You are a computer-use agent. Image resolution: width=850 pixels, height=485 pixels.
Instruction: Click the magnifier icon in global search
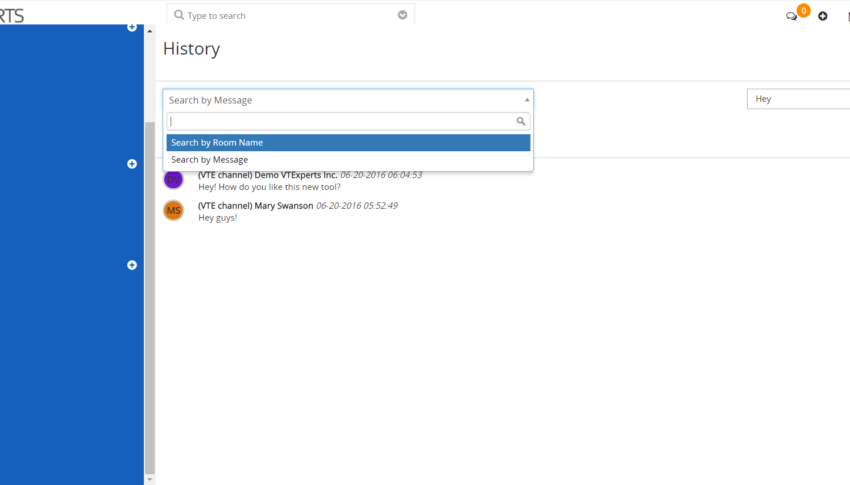pos(179,15)
